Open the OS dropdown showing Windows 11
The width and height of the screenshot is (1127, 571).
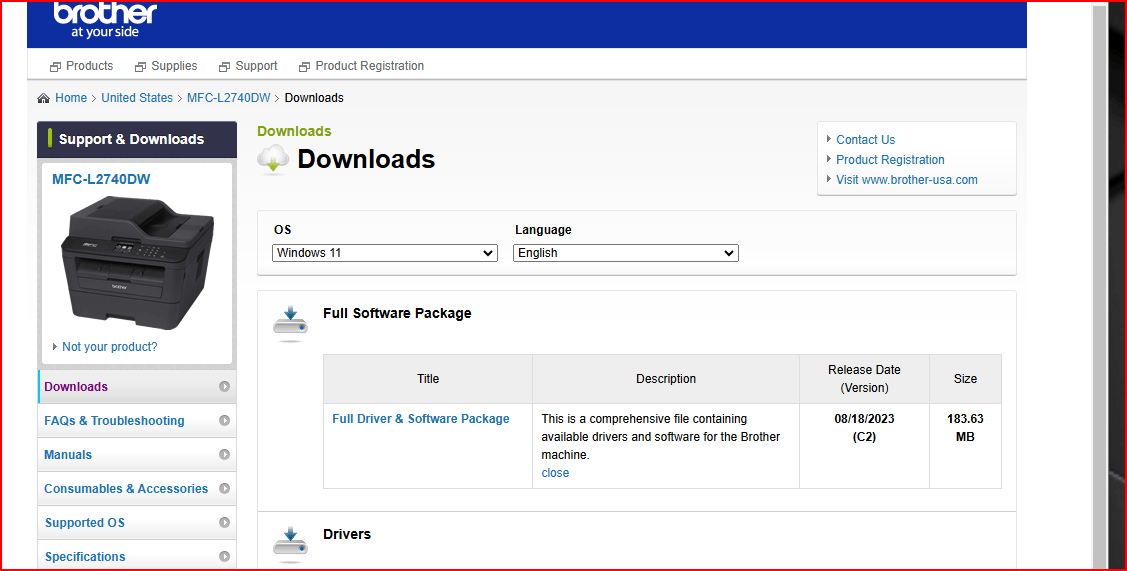pos(385,253)
